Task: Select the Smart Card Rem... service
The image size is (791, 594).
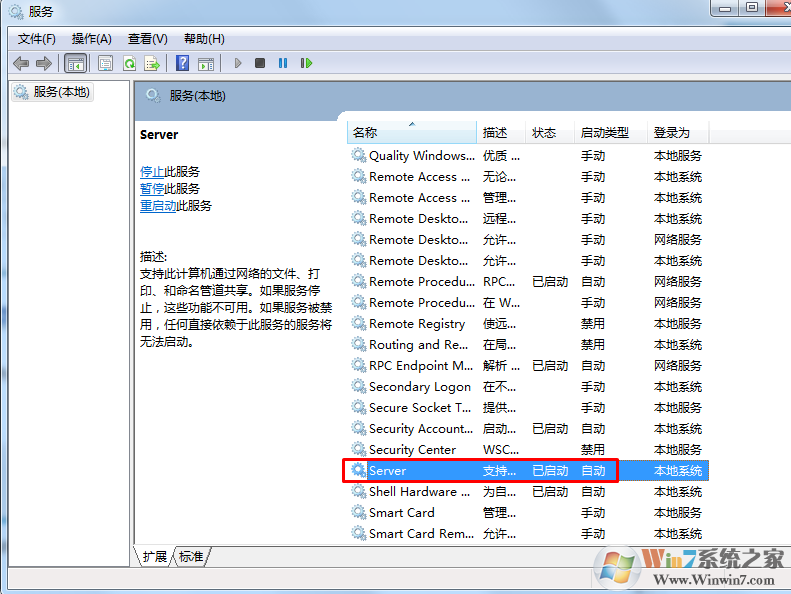Action: pyautogui.click(x=421, y=533)
